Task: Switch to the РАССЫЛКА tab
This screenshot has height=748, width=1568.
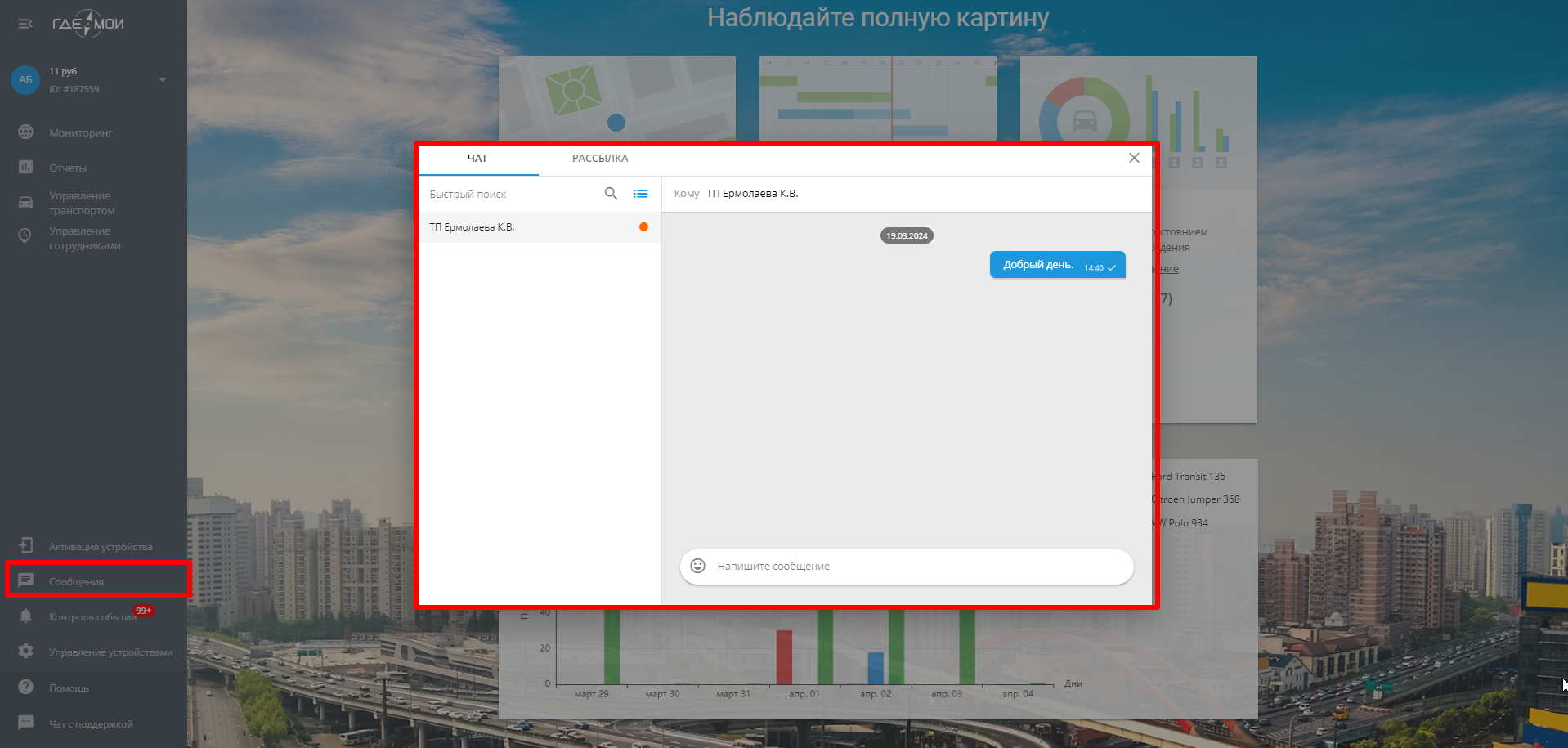Action: [599, 159]
